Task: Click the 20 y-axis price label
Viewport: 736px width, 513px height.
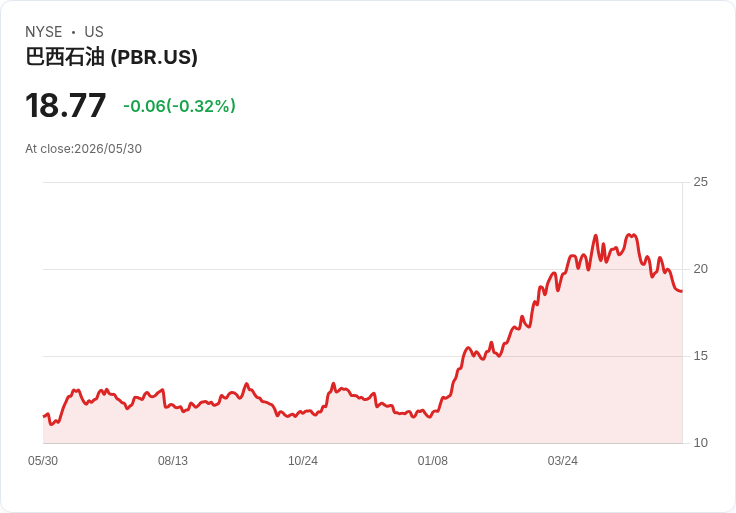Action: click(700, 269)
